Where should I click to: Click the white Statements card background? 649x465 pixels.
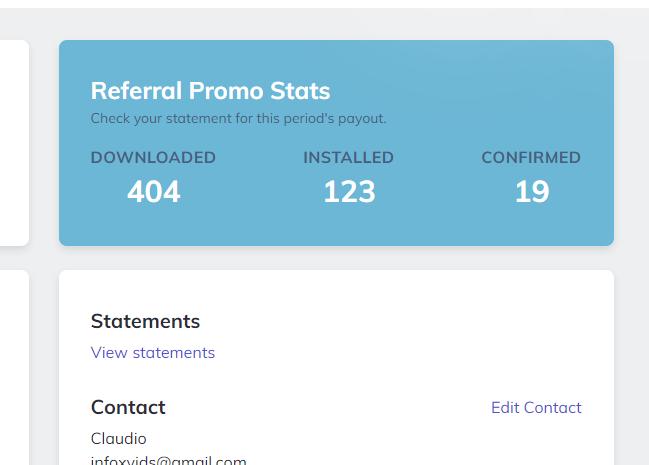click(337, 368)
